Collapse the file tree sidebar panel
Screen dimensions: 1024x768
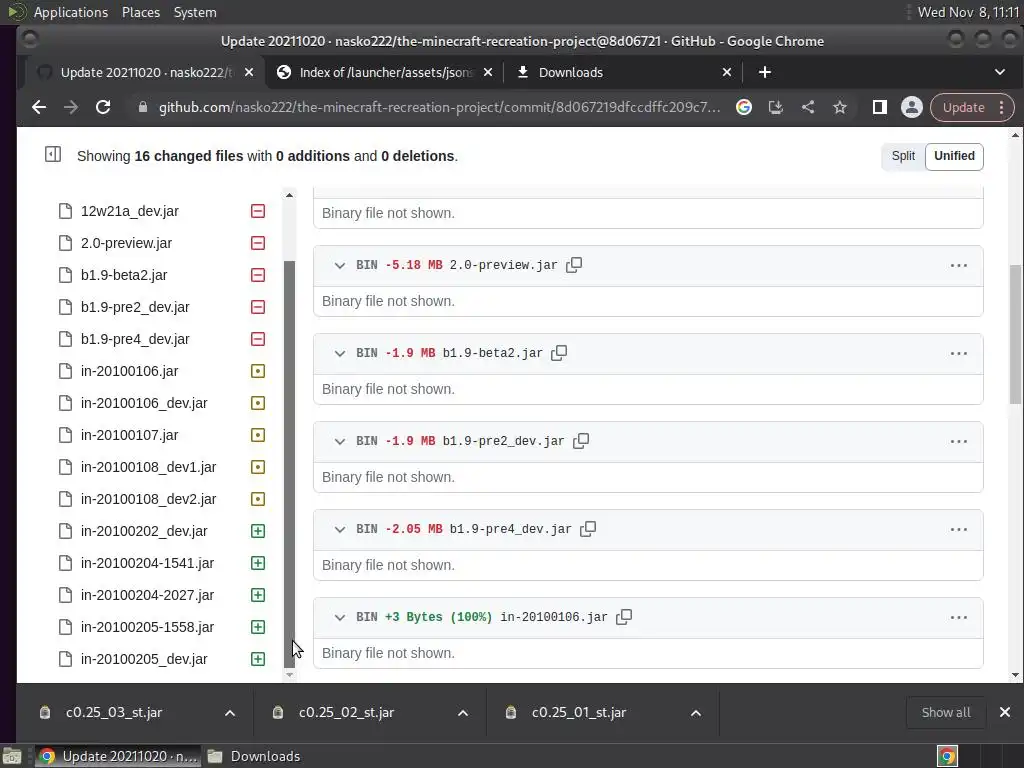53,155
